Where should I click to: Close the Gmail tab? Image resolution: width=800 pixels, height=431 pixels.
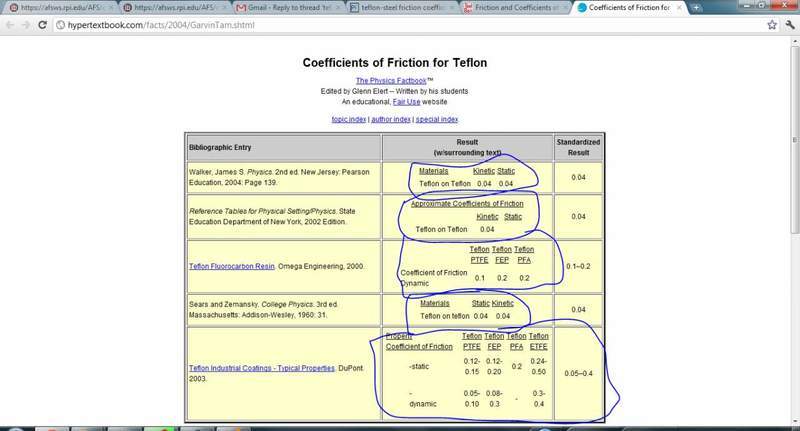pos(338,8)
